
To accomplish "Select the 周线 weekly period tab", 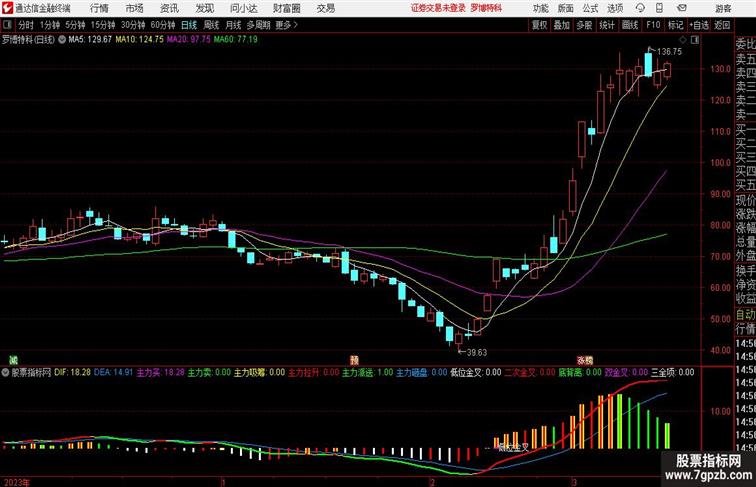I will pyautogui.click(x=211, y=25).
